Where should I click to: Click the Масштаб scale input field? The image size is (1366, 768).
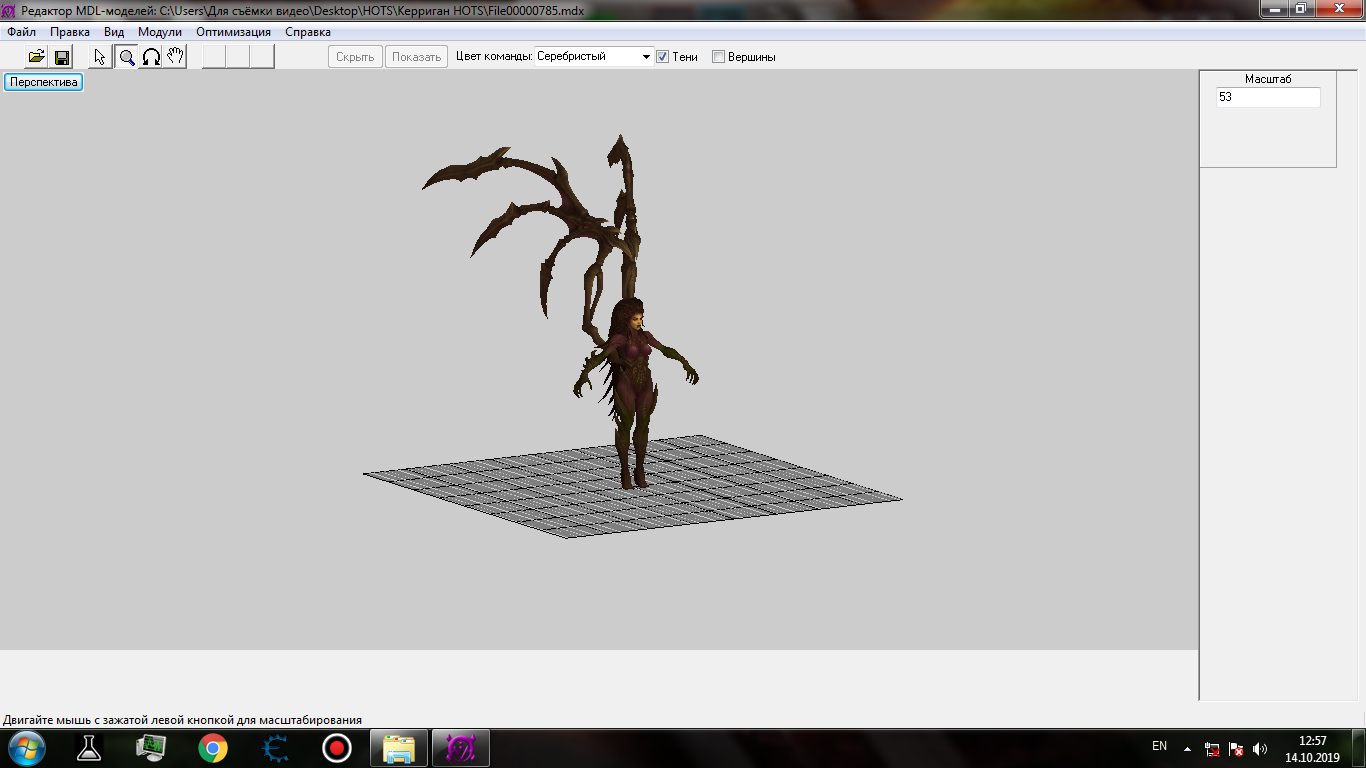[1267, 98]
